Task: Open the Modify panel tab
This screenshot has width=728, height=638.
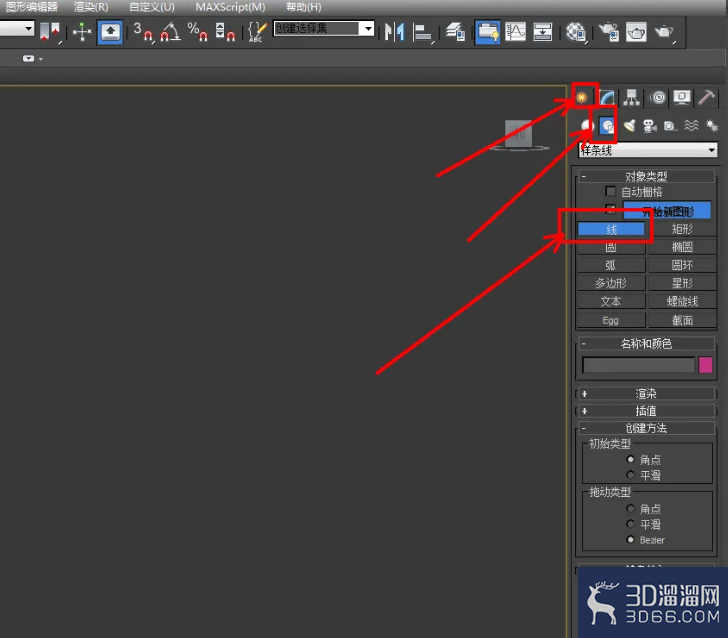Action: 607,98
